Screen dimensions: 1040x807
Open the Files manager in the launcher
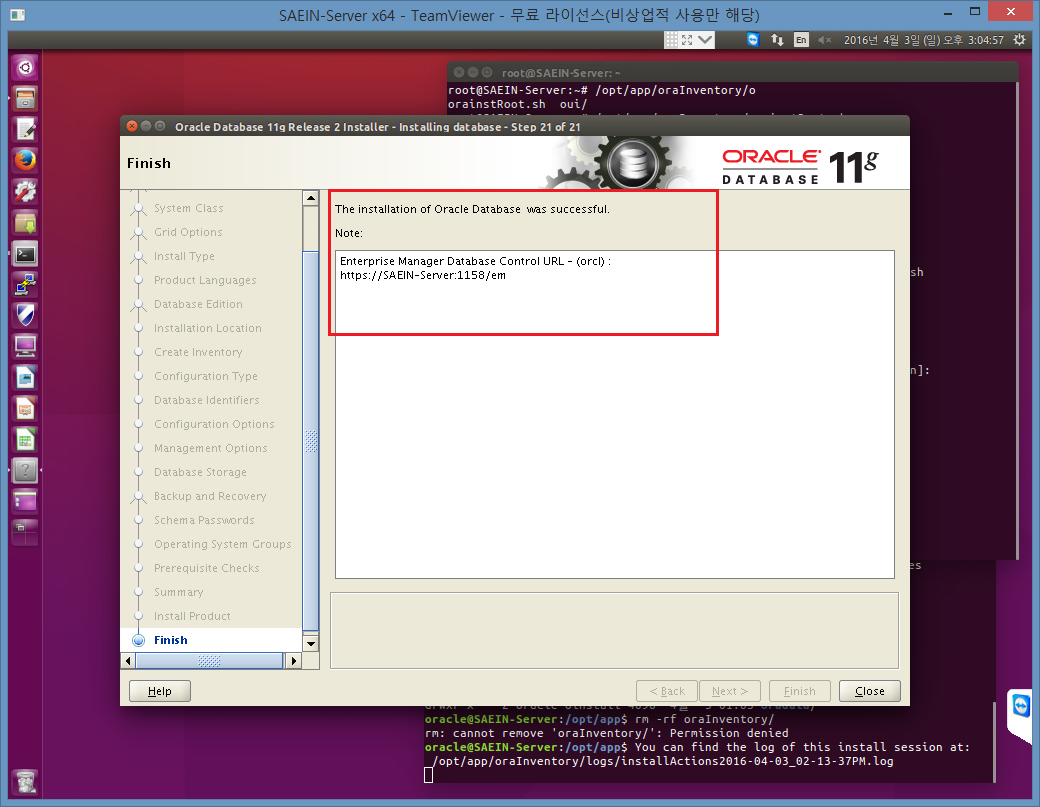(25, 98)
